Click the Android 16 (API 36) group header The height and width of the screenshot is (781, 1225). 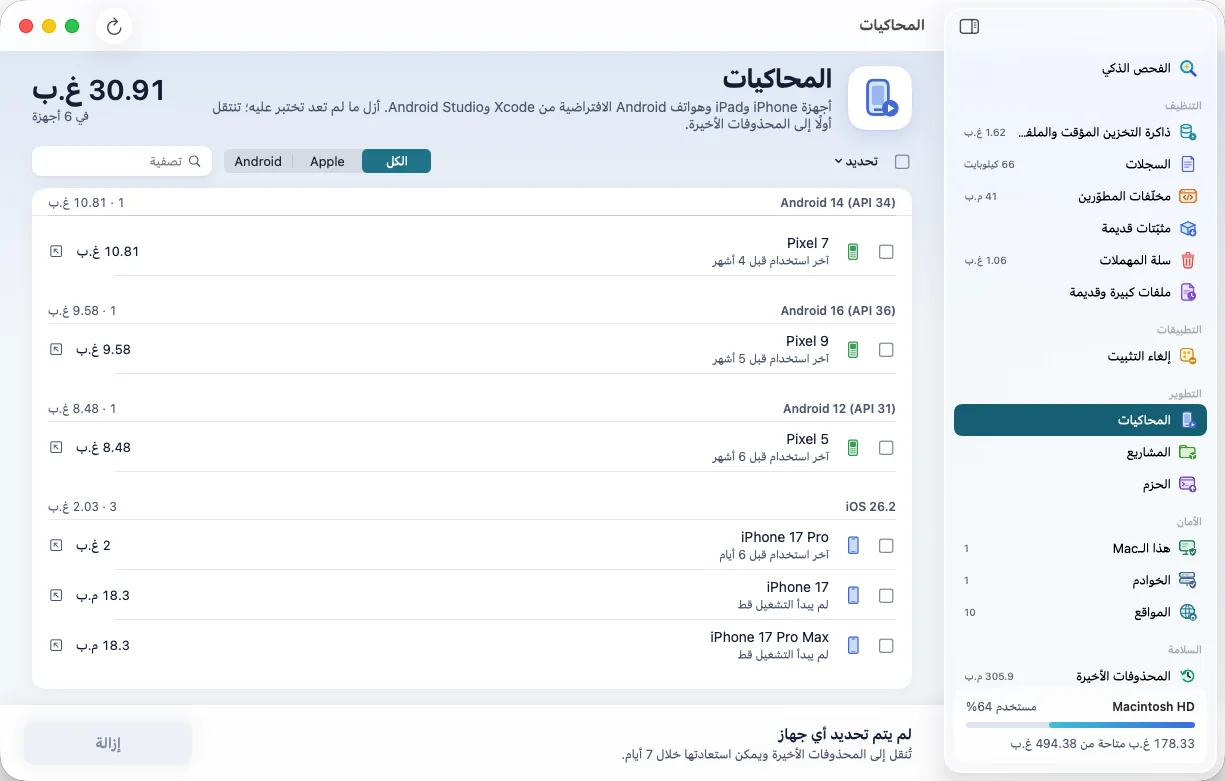pyautogui.click(x=838, y=311)
